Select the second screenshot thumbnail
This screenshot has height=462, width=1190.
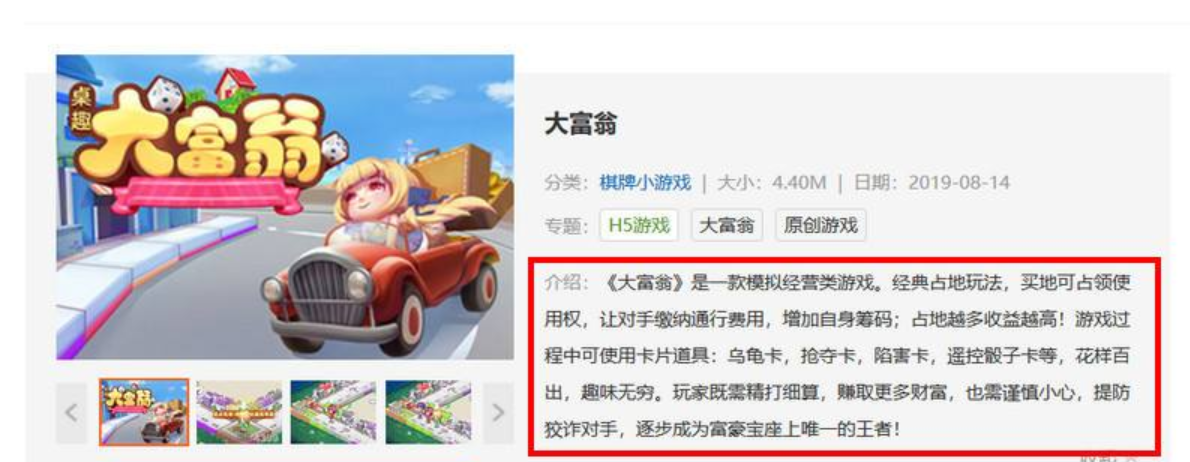tap(239, 413)
